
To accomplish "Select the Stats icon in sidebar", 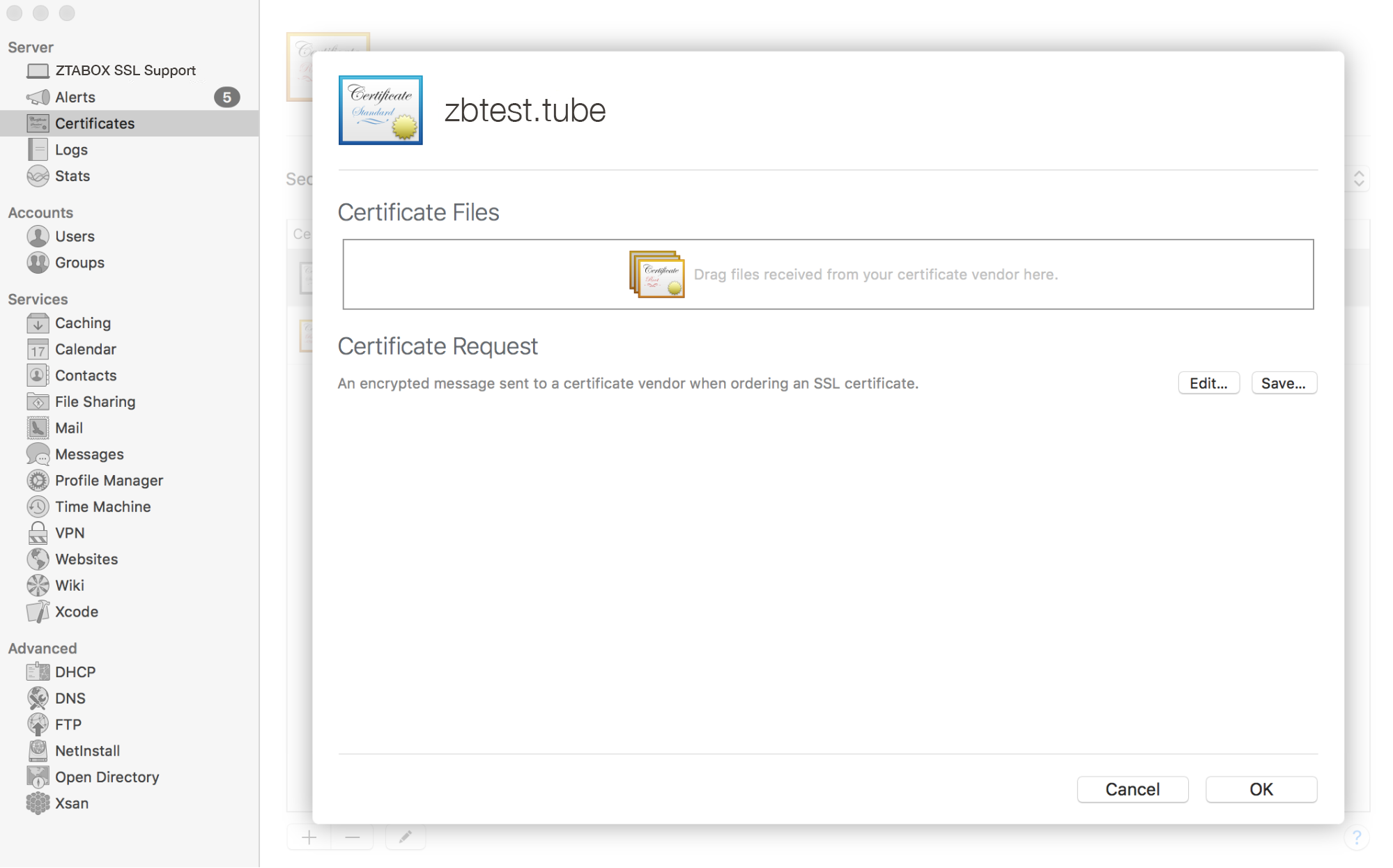I will coord(38,176).
